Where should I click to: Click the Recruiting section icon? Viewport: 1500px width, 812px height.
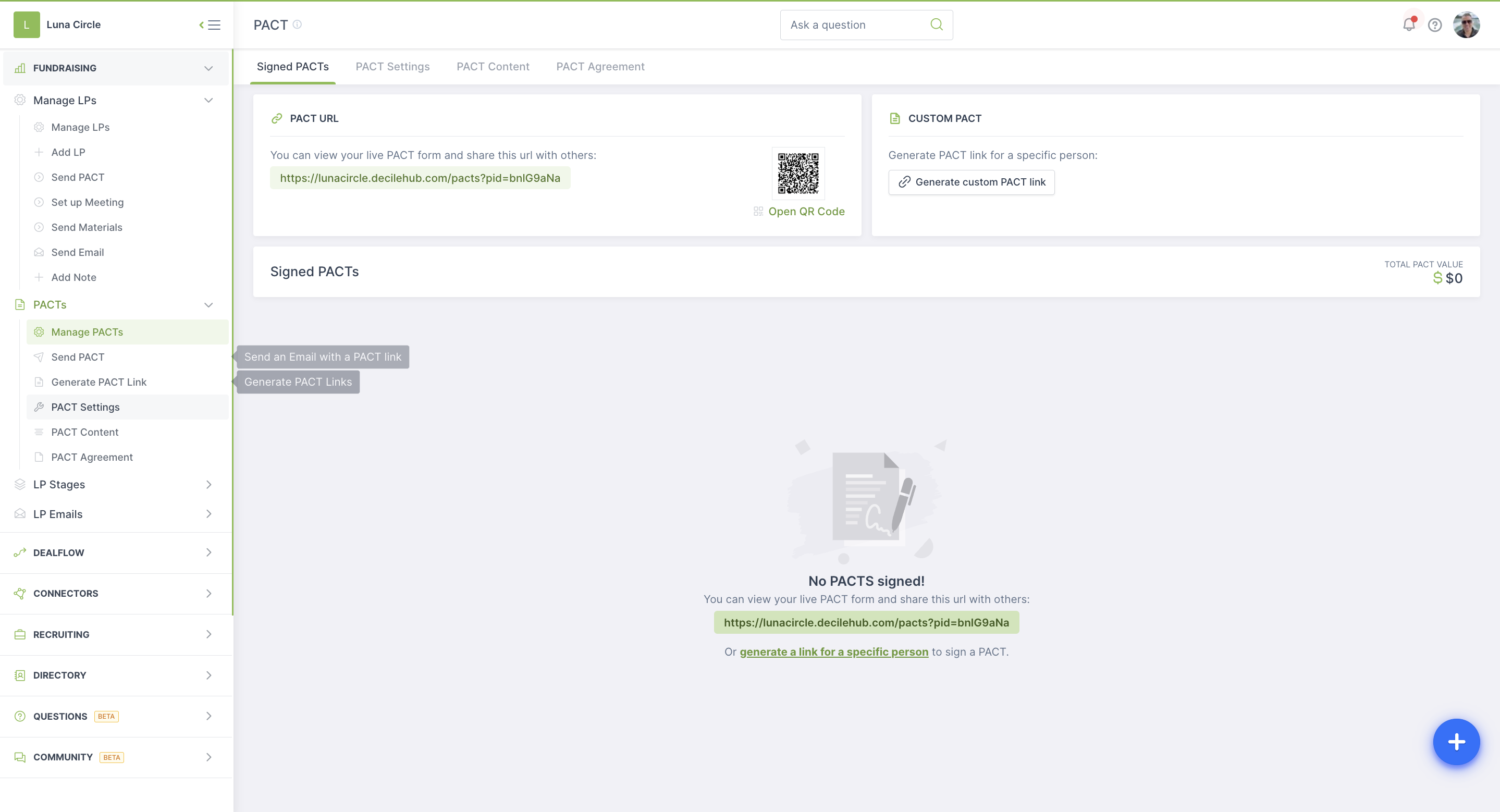click(x=19, y=634)
